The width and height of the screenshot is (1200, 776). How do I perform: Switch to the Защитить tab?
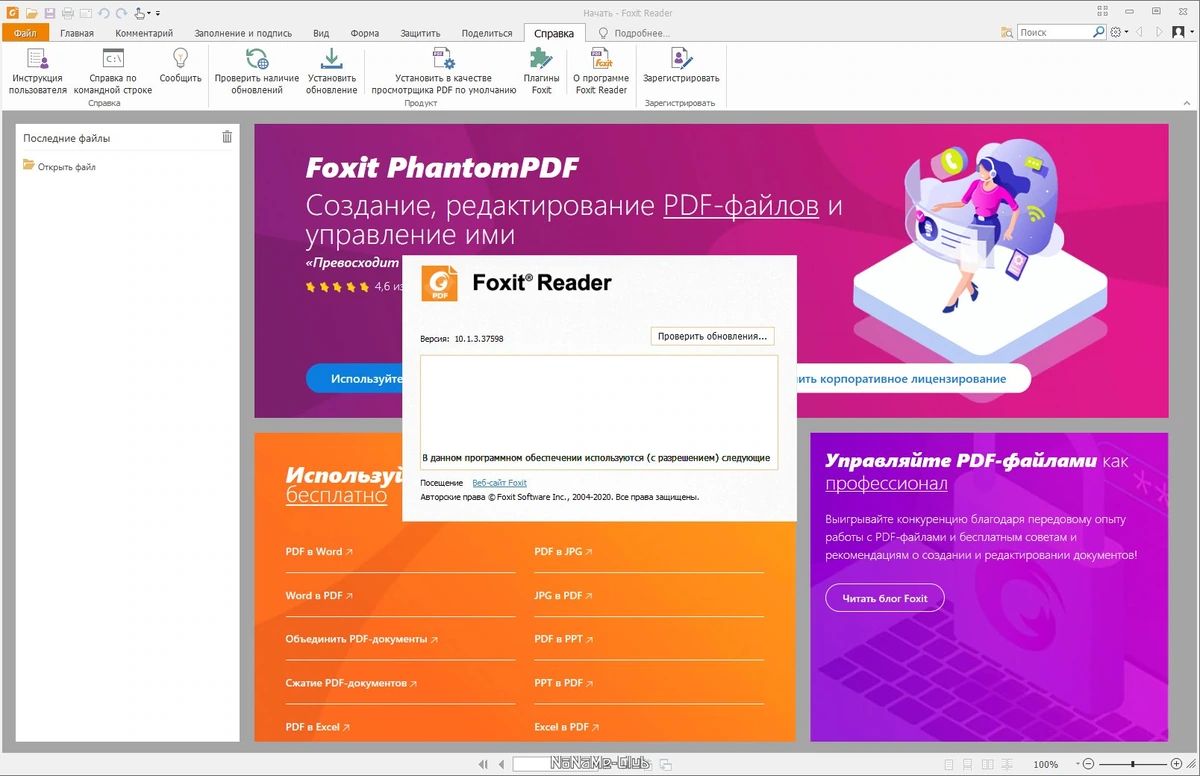point(421,33)
